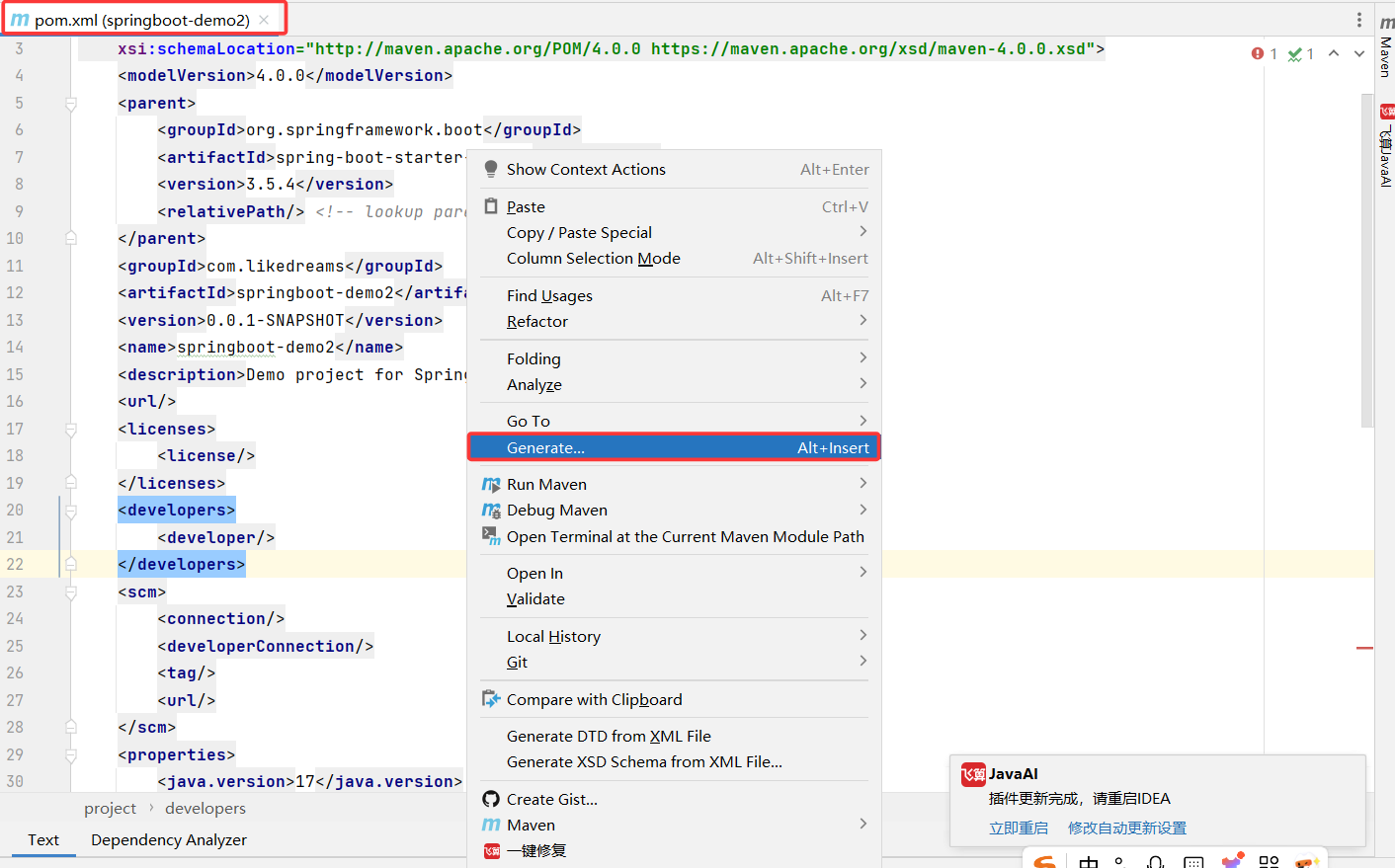The width and height of the screenshot is (1395, 868).
Task: Expand the Local History submenu
Action: (674, 636)
